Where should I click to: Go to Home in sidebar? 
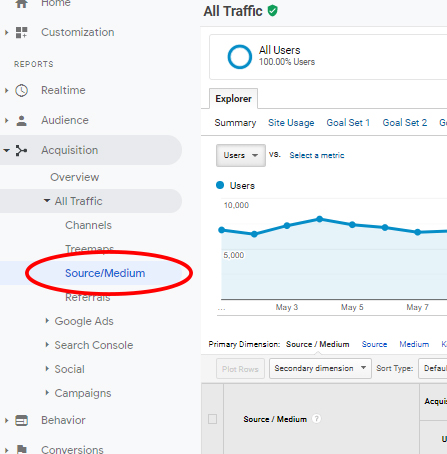[56, 3]
